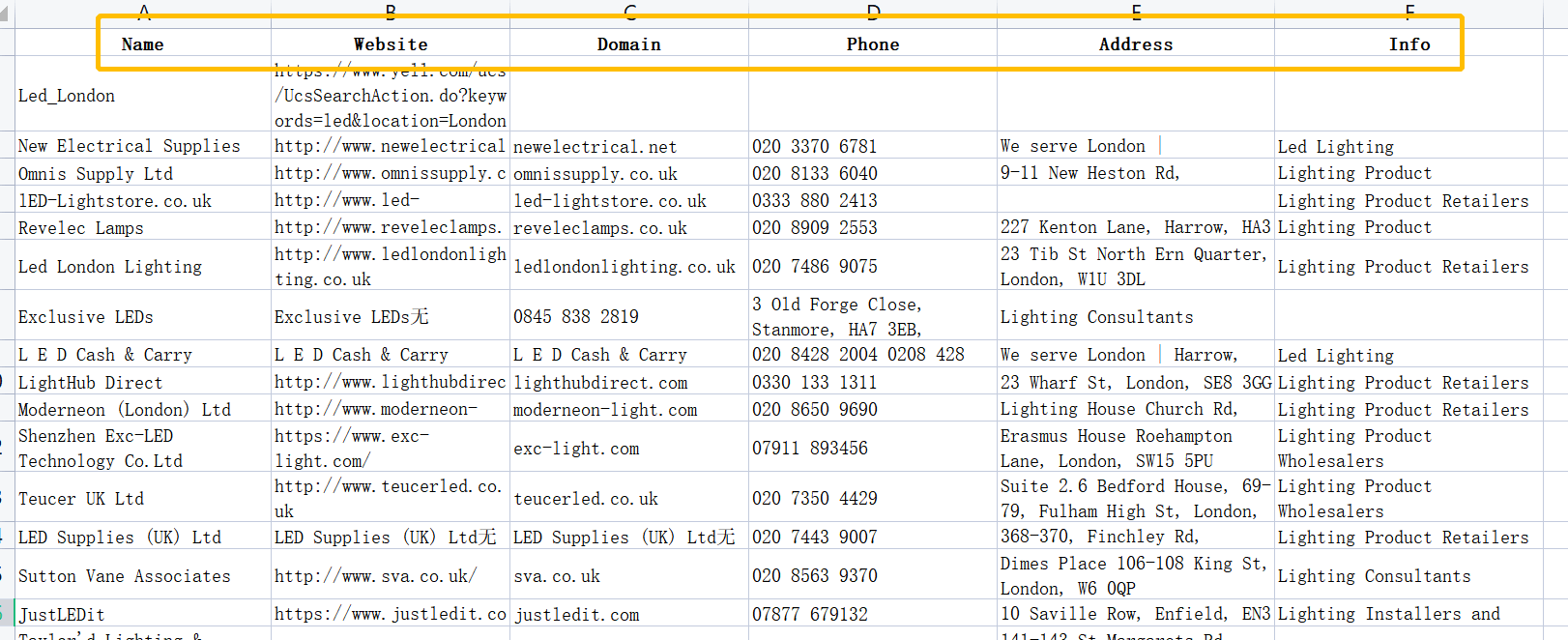1568x640 pixels.
Task: Click the Led_London name cell
Action: (x=143, y=95)
